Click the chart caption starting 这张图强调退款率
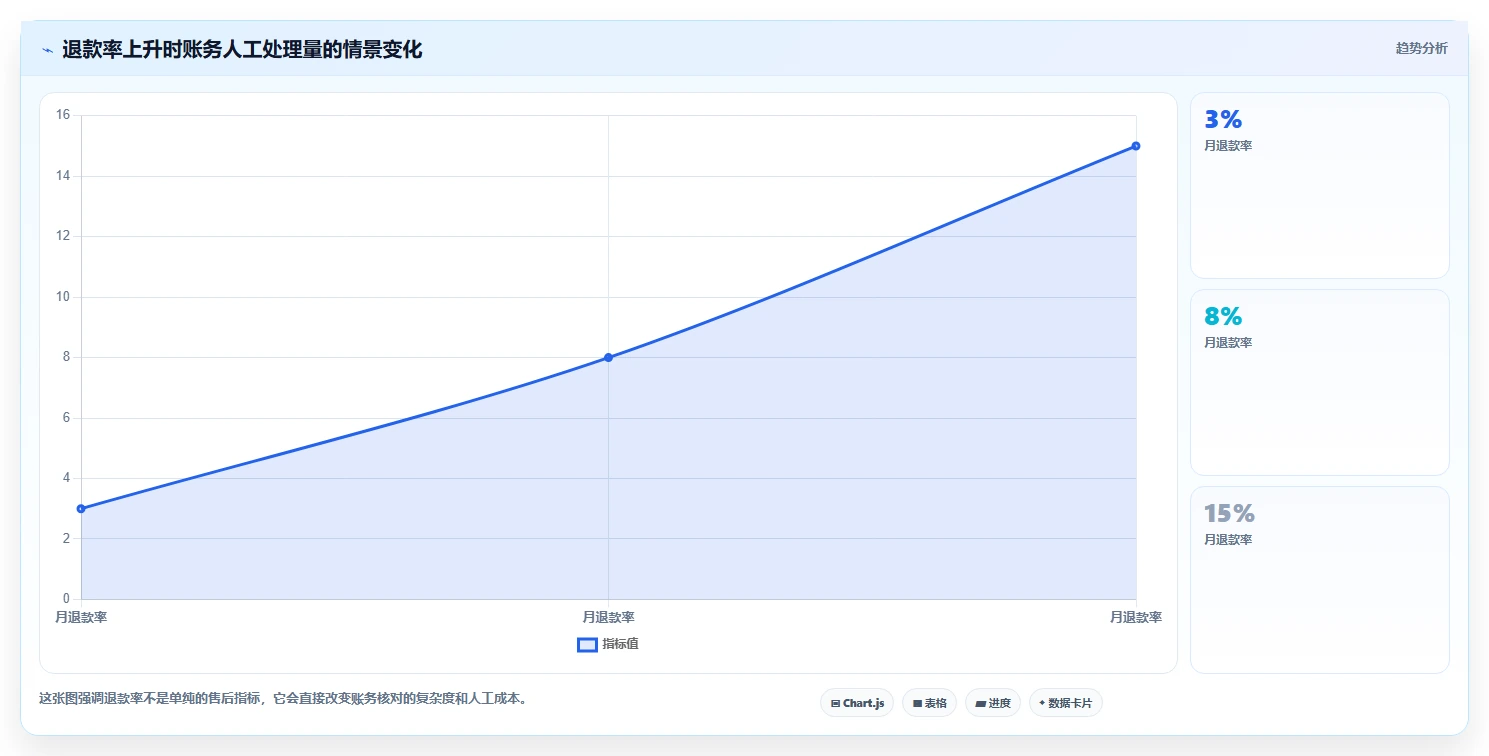This screenshot has width=1489, height=756. point(283,698)
